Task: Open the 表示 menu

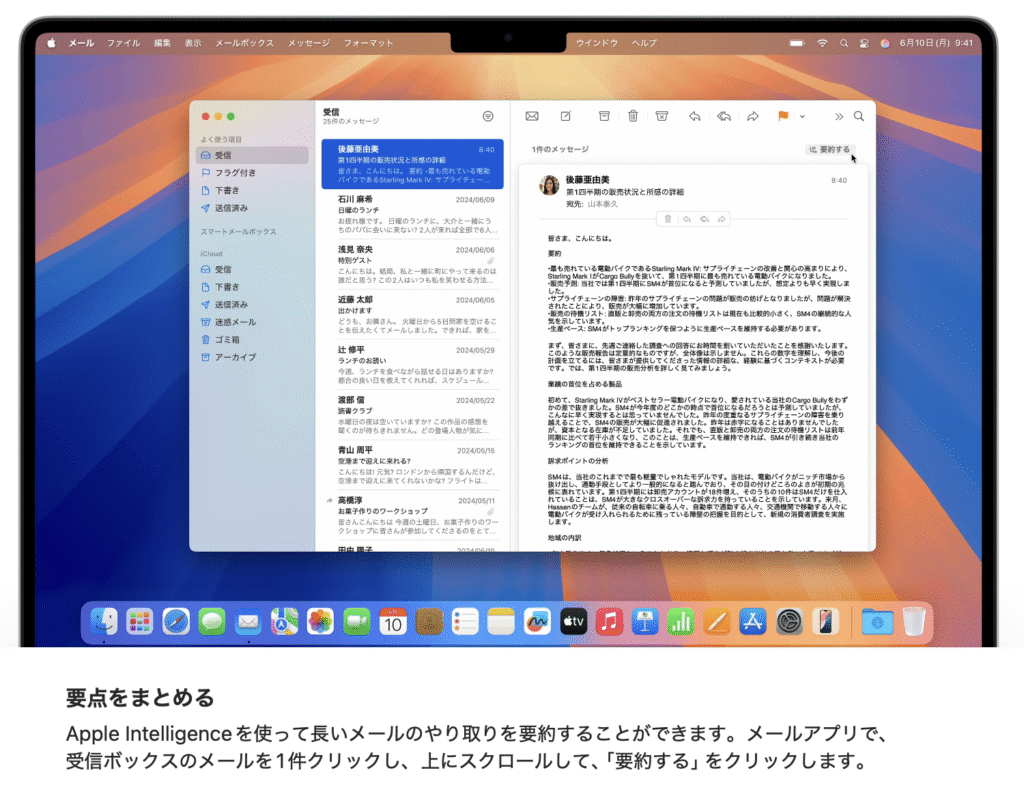Action: 193,43
